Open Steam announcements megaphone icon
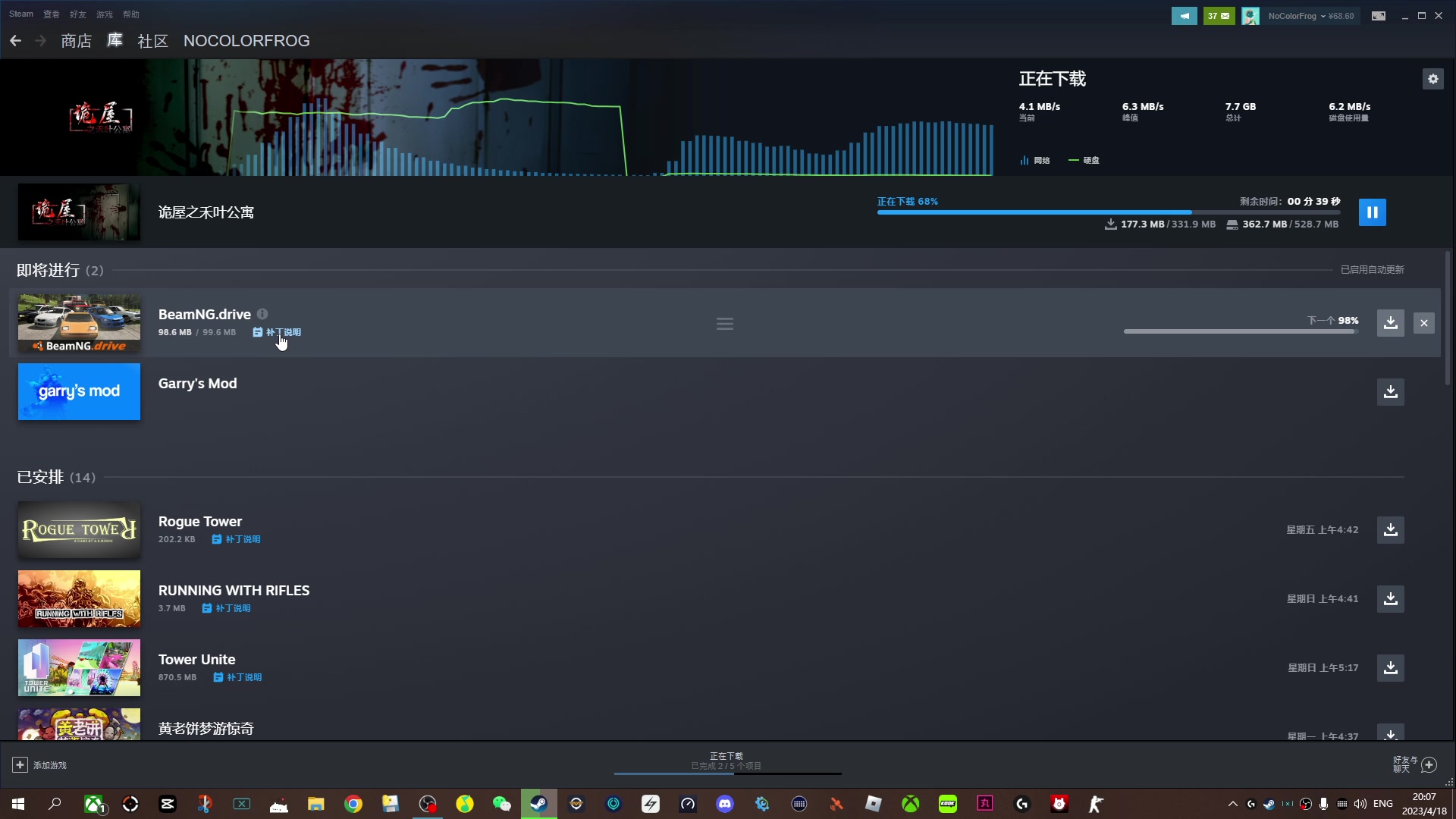The image size is (1456, 819). [x=1184, y=16]
